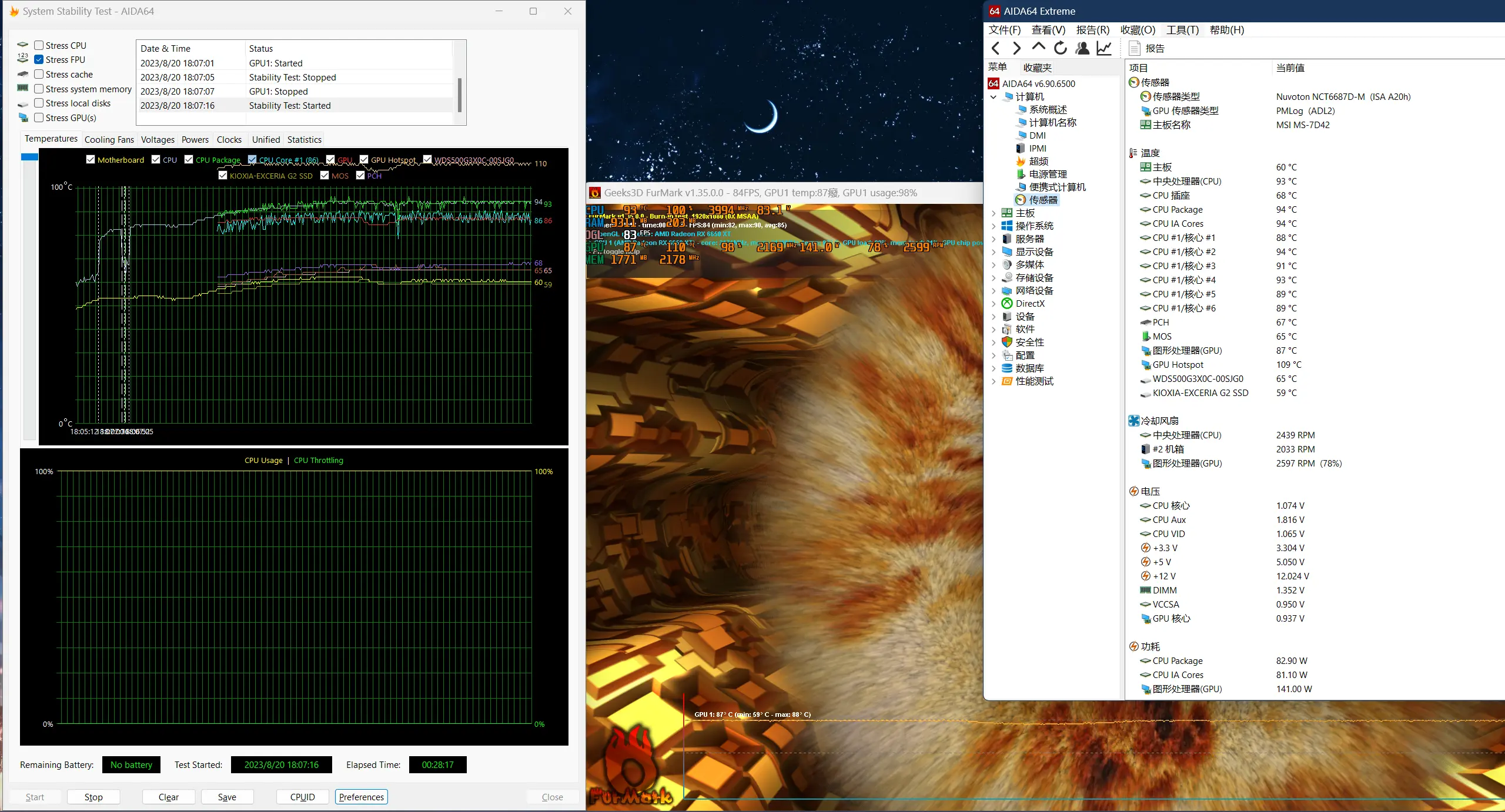Expand the 主板 tree node
Viewport: 1505px width, 812px height.
[994, 213]
